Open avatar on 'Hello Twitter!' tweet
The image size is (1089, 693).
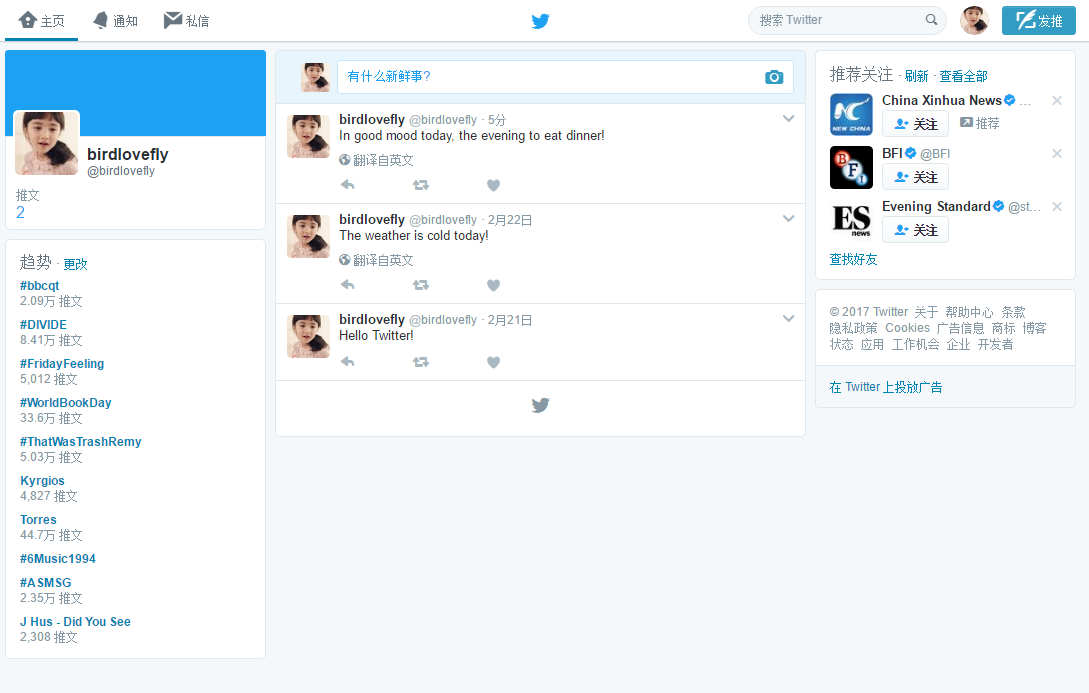coord(308,337)
